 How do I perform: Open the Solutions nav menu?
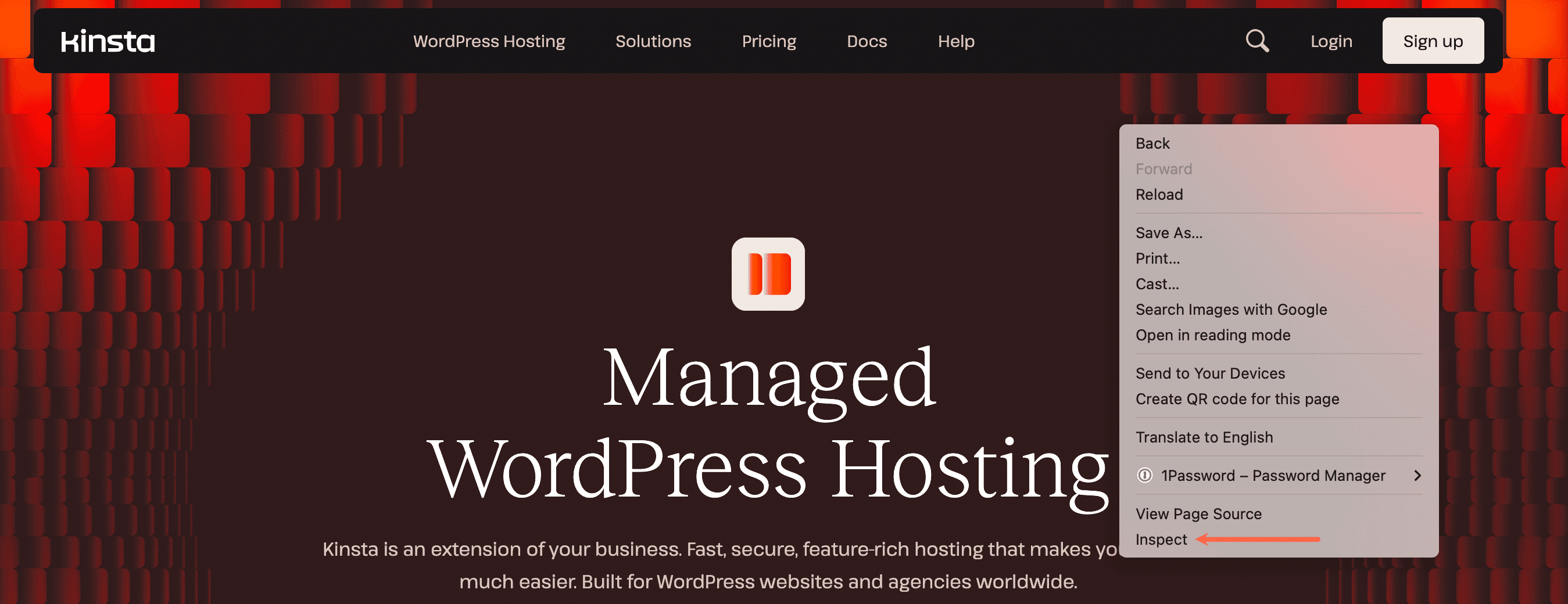653,41
